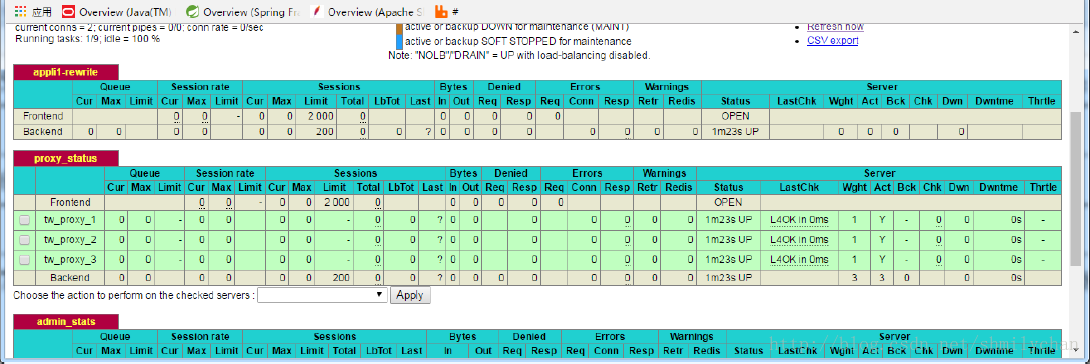Click the 1m23s UP status of tw_proxy_3
1090x364 pixels.
729,259
